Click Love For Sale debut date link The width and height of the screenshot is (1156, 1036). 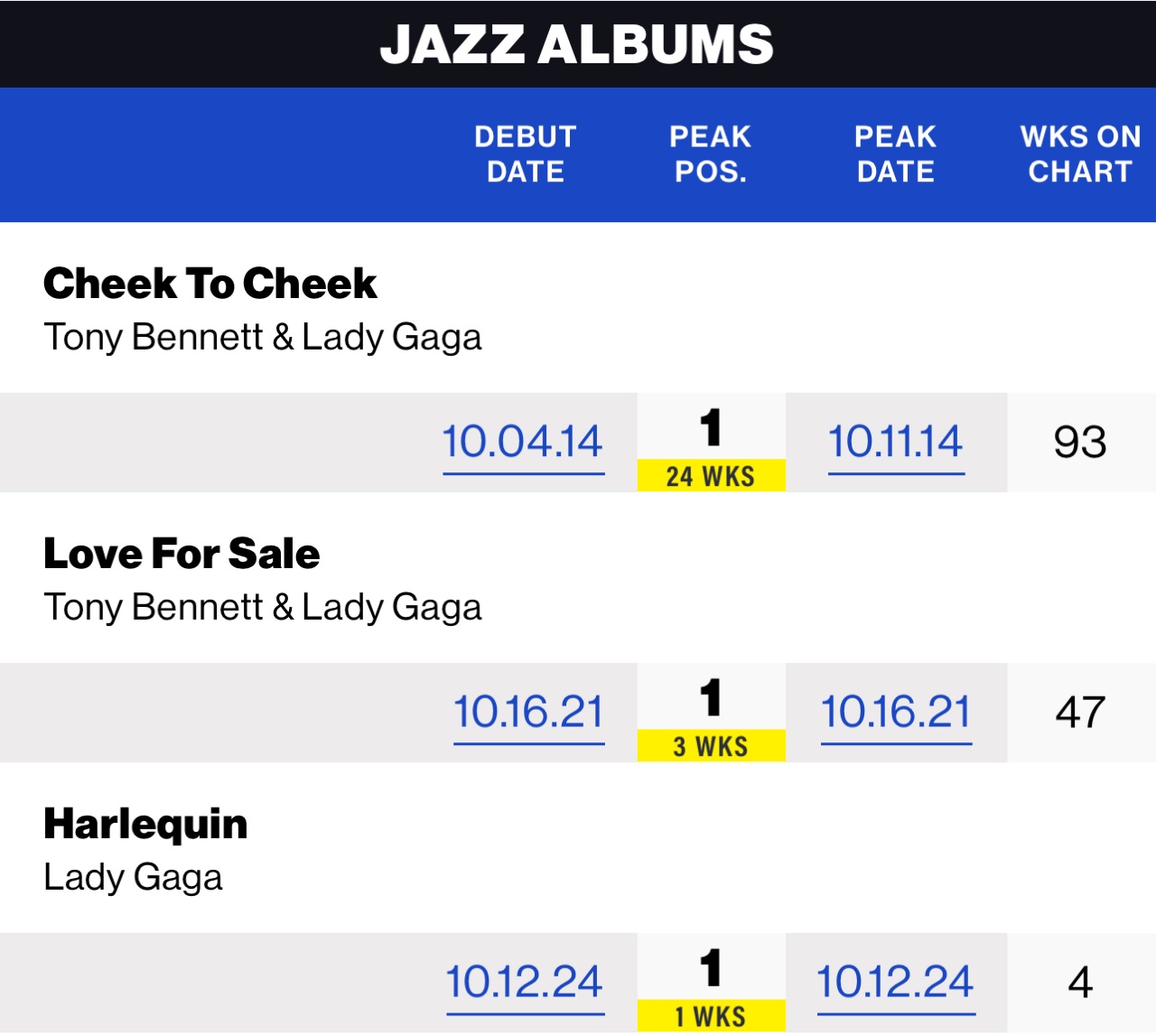click(528, 713)
